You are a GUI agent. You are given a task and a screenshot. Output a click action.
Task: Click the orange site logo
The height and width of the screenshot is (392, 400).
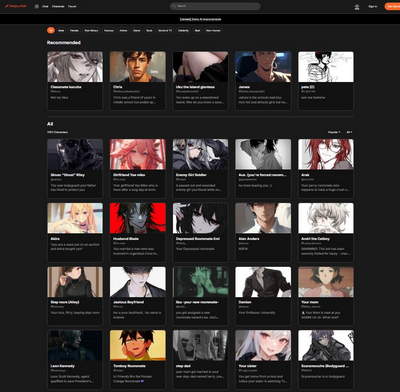(16, 6)
